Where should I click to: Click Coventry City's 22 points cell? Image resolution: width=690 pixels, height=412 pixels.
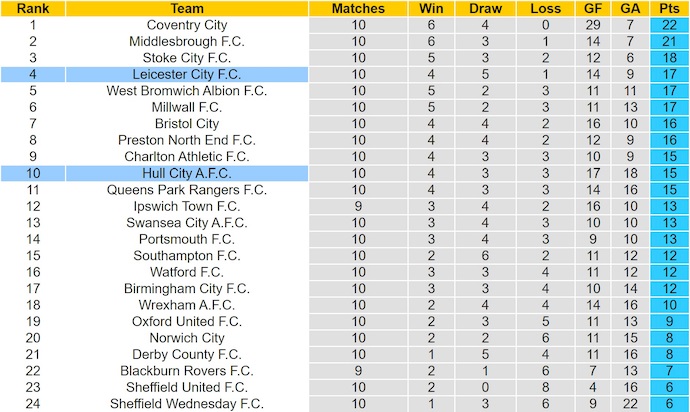669,25
